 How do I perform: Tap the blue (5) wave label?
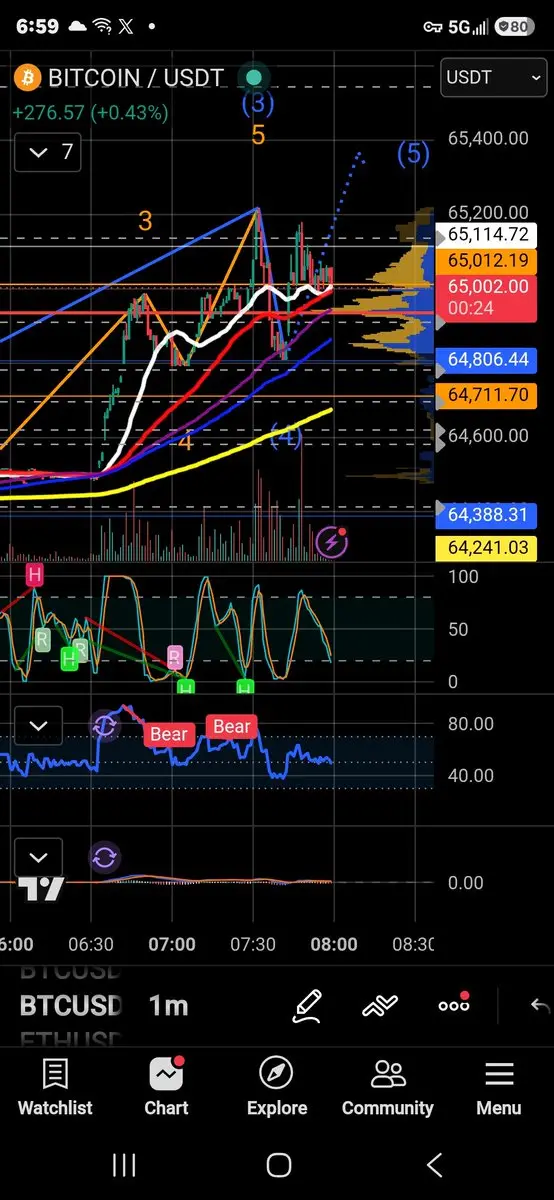point(413,154)
